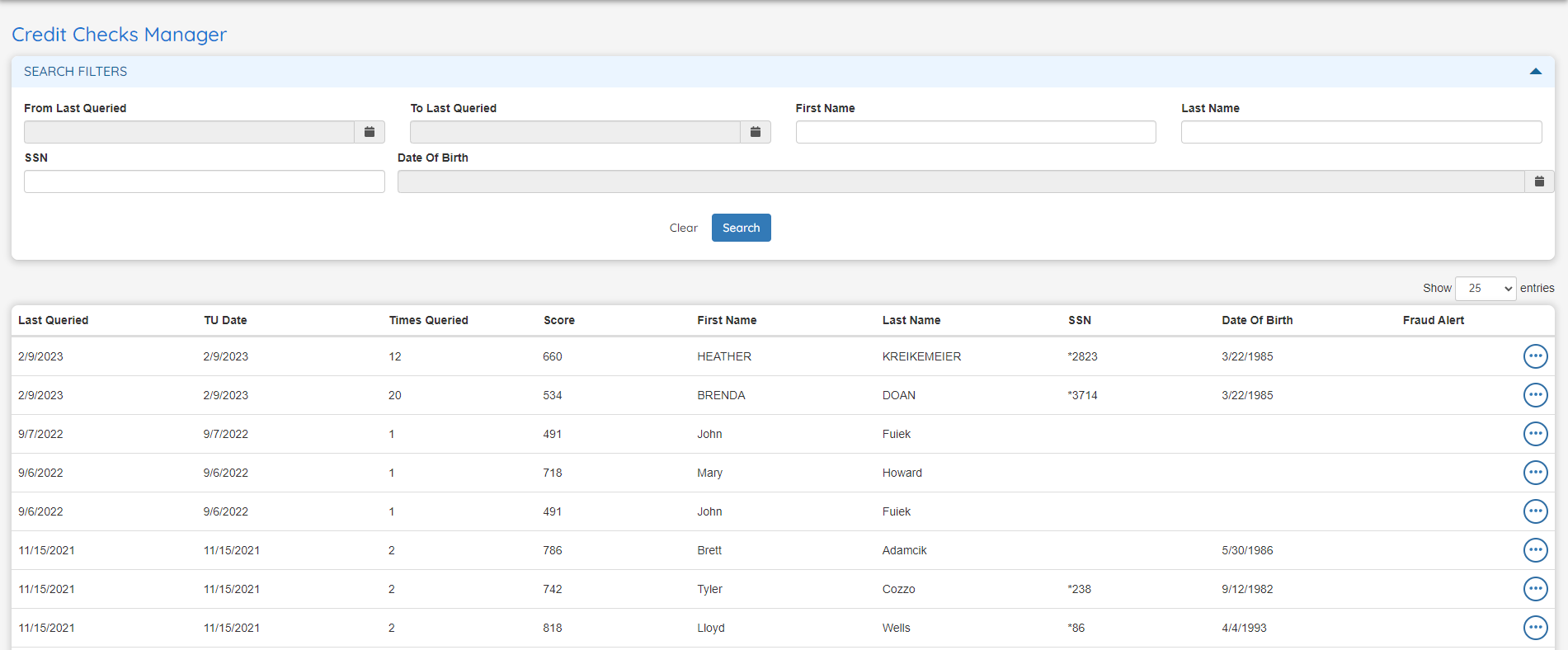This screenshot has height=650, width=1568.
Task: Open actions menu for BRENDA DOAN row
Action: [x=1535, y=395]
